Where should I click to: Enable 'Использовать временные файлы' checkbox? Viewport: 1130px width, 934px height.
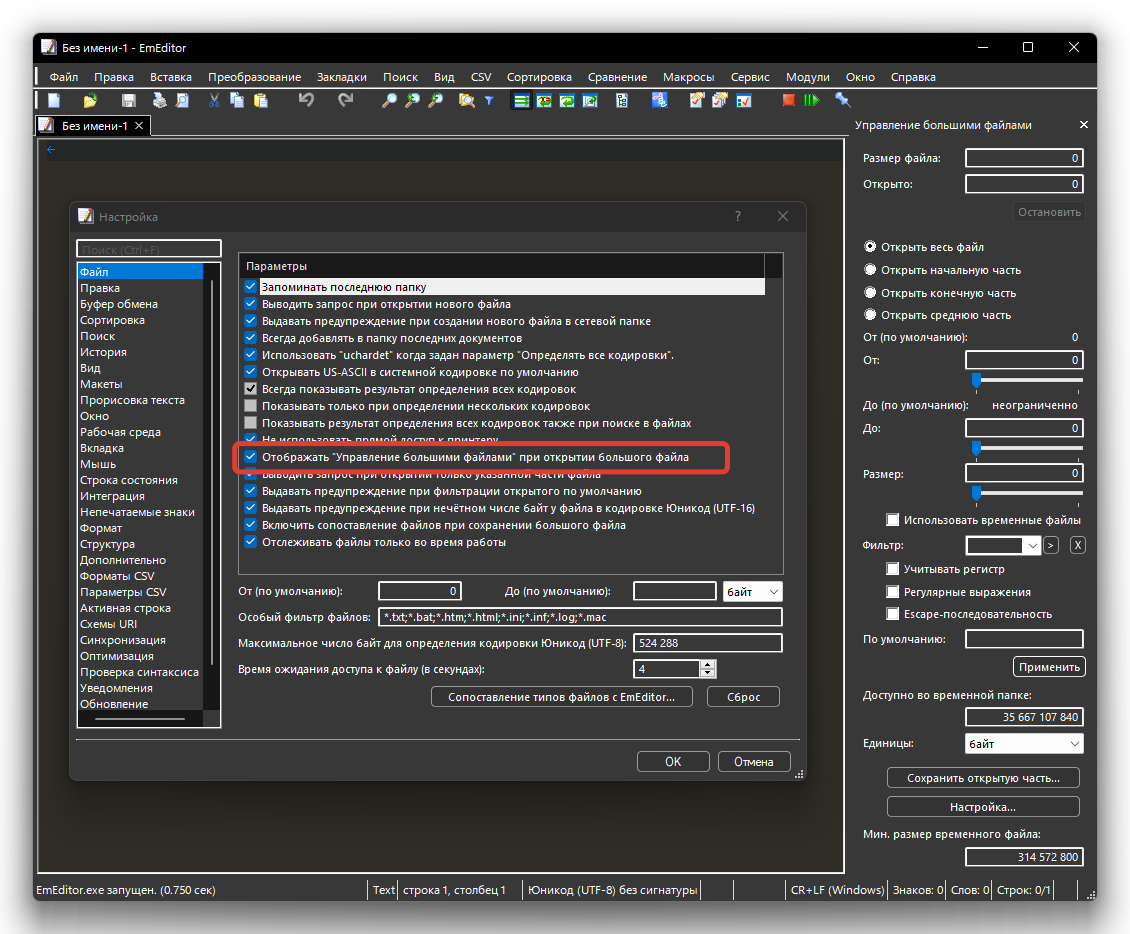(892, 520)
